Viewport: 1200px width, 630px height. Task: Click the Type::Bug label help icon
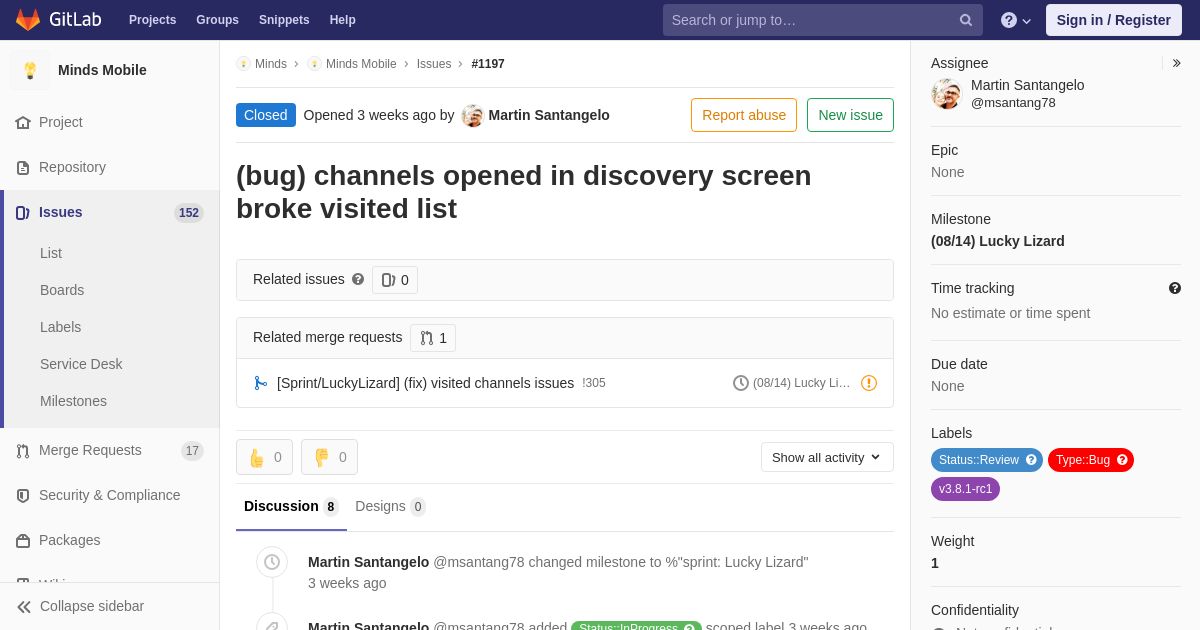coord(1122,460)
